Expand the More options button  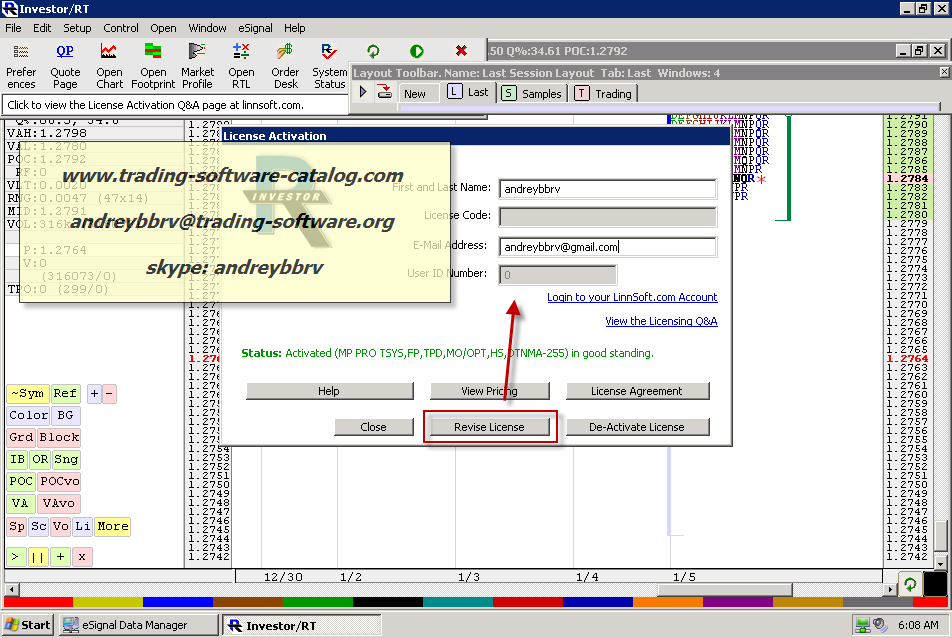coord(113,526)
